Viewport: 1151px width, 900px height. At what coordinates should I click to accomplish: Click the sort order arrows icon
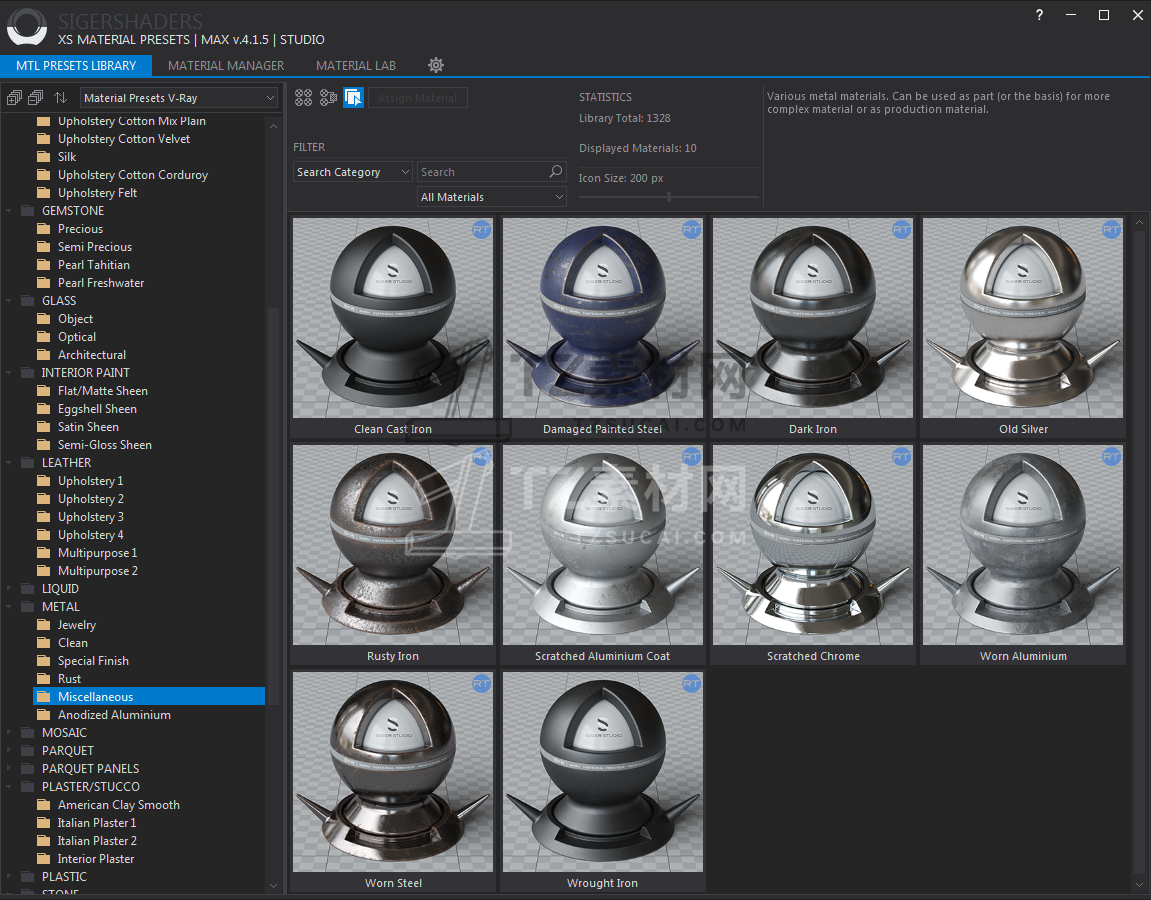tap(61, 98)
